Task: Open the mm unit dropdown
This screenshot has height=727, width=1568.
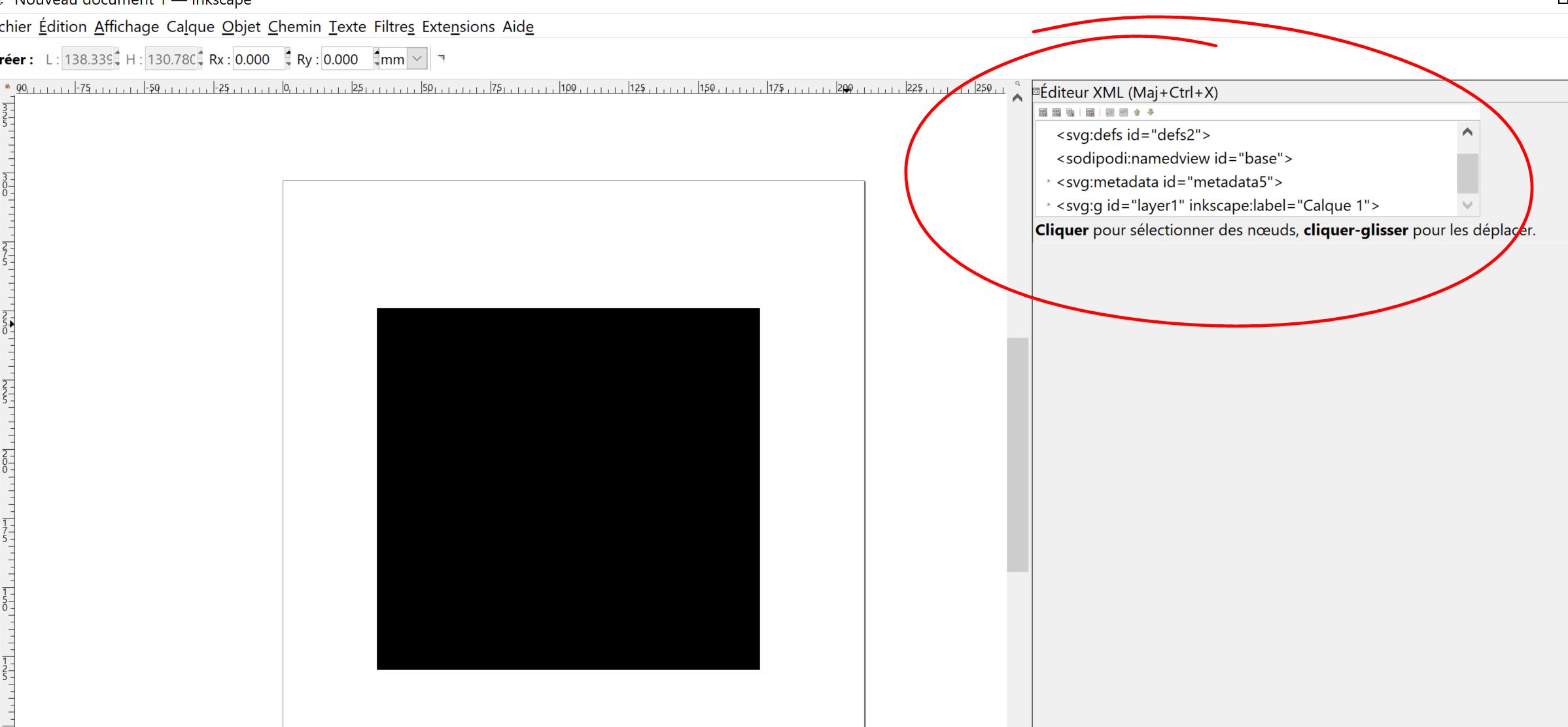Action: (417, 59)
